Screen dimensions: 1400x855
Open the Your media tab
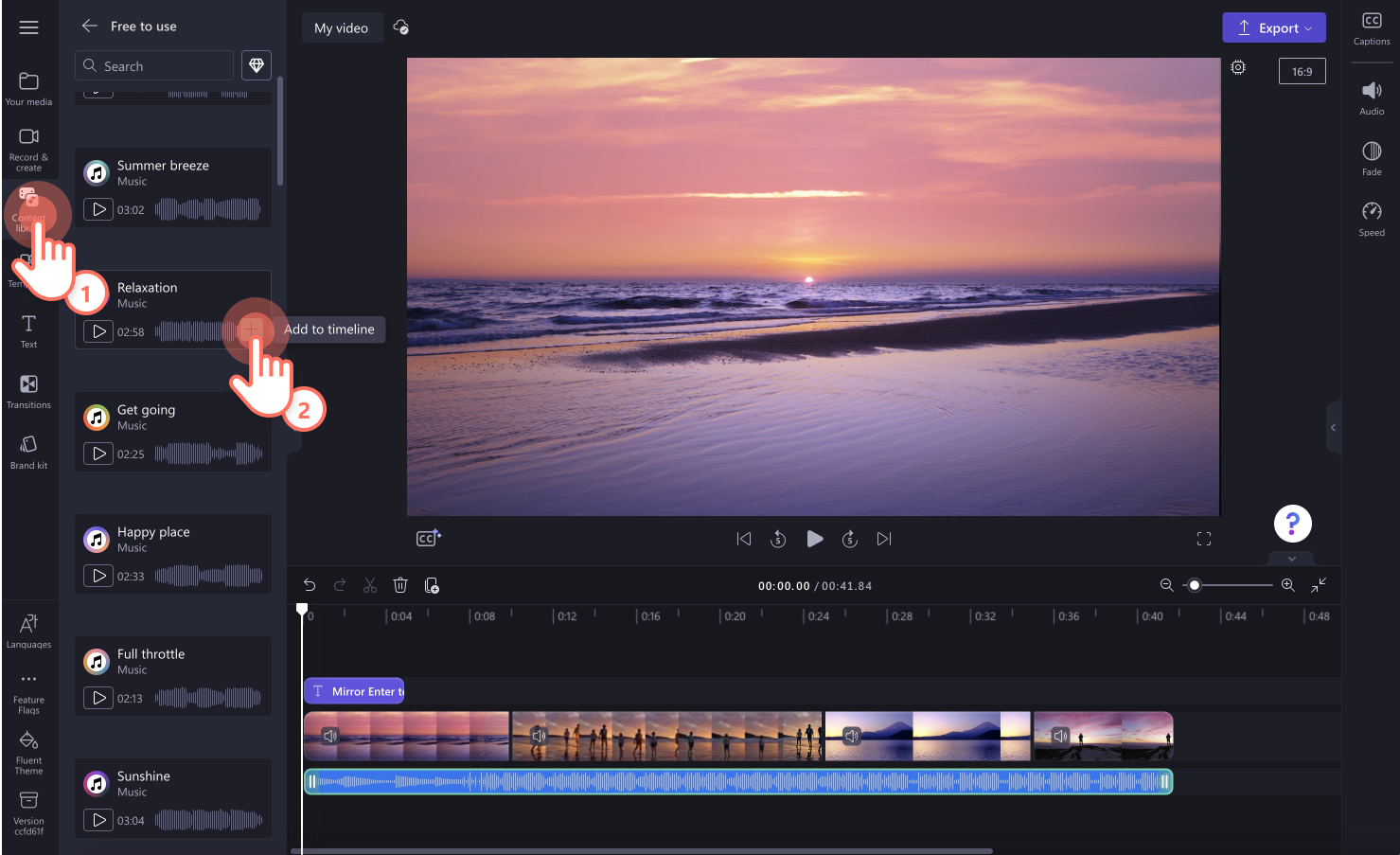click(29, 89)
